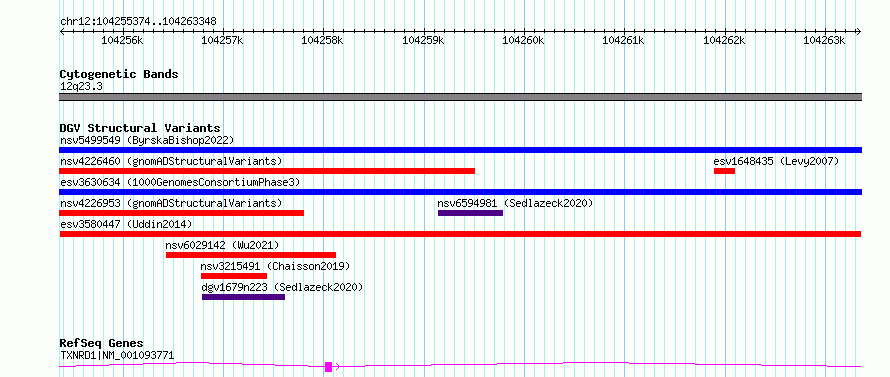Image resolution: width=890 pixels, height=377 pixels.
Task: Open the nsv4226953 (gnomADStructuralVariants) label
Action: point(171,203)
